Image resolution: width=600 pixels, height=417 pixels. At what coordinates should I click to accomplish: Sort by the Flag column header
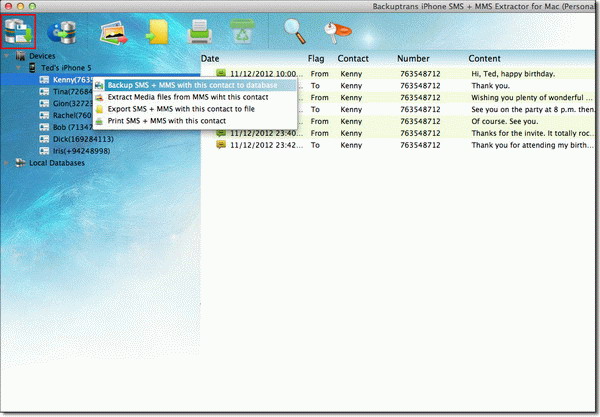(316, 59)
